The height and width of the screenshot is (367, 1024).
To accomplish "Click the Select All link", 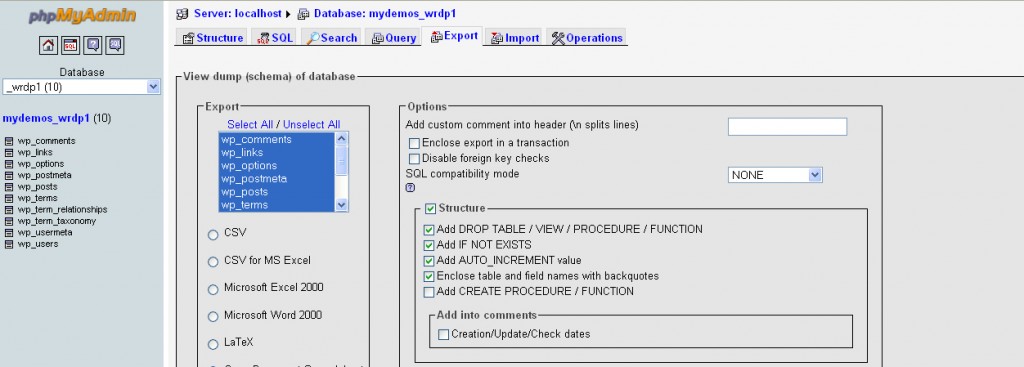I will coord(250,125).
